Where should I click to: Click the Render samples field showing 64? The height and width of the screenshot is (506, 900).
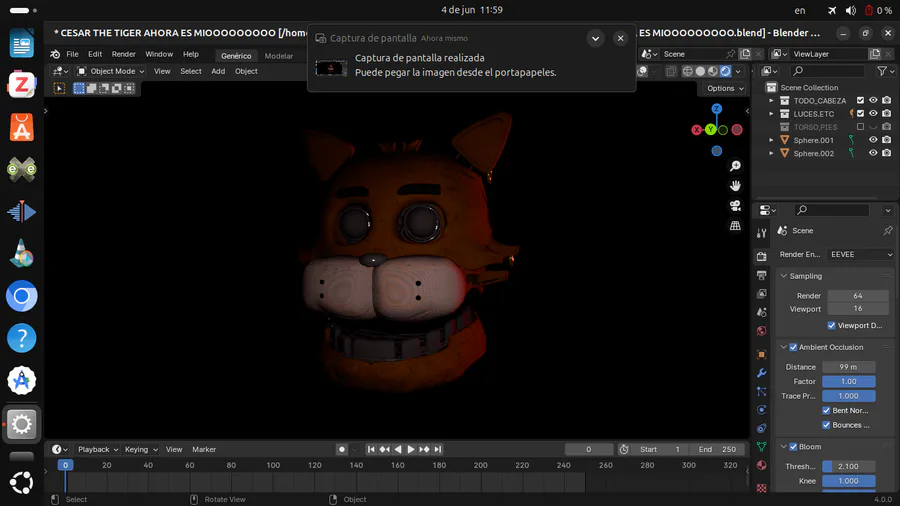tap(857, 296)
